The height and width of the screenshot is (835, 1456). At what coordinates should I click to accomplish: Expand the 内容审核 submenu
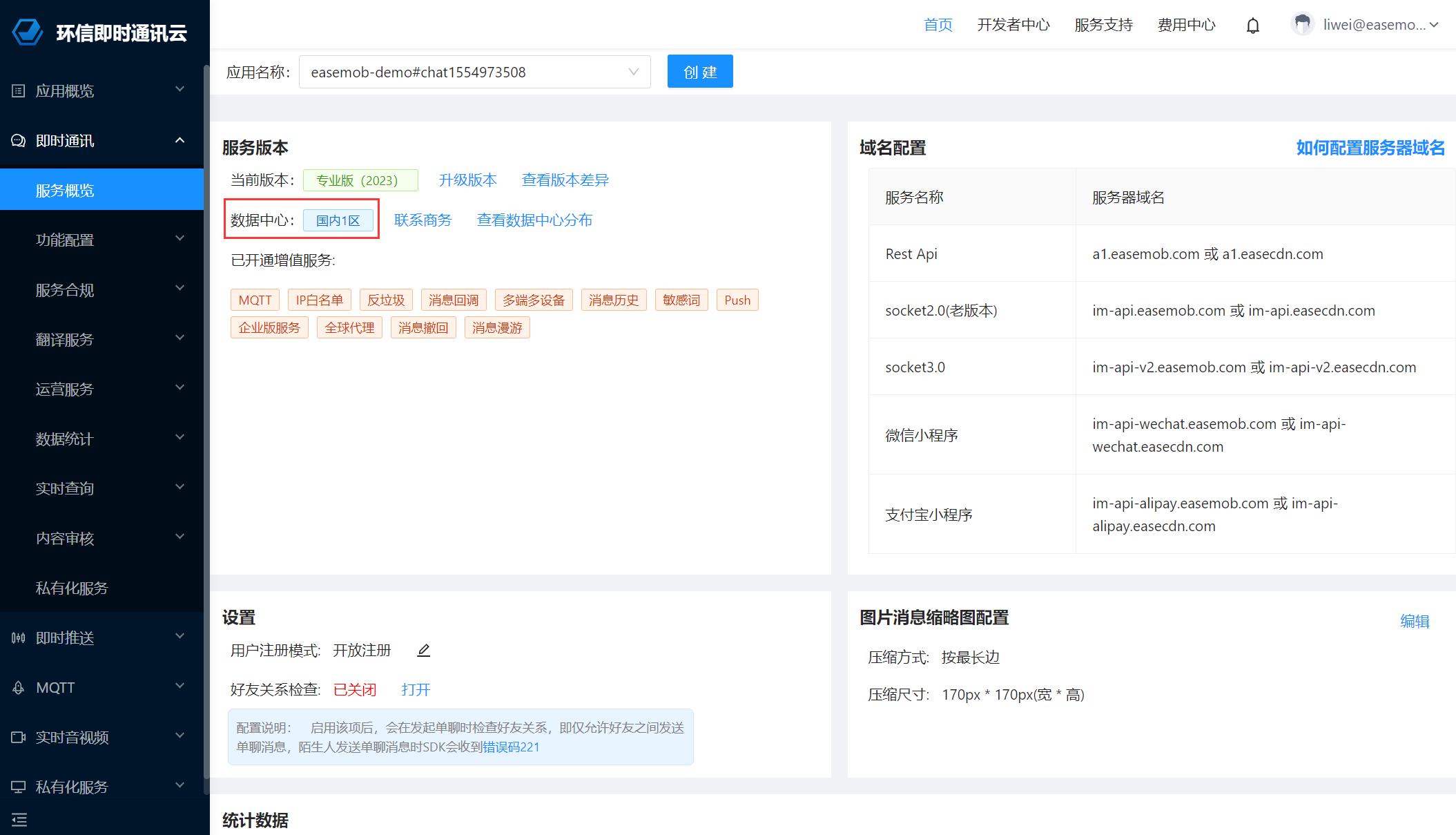coord(180,537)
